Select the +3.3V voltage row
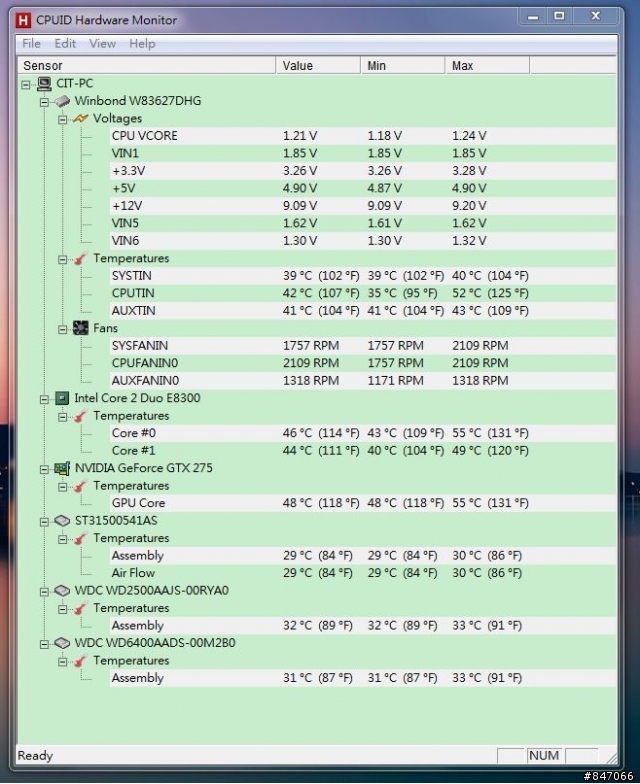Image resolution: width=640 pixels, height=784 pixels. [363, 171]
